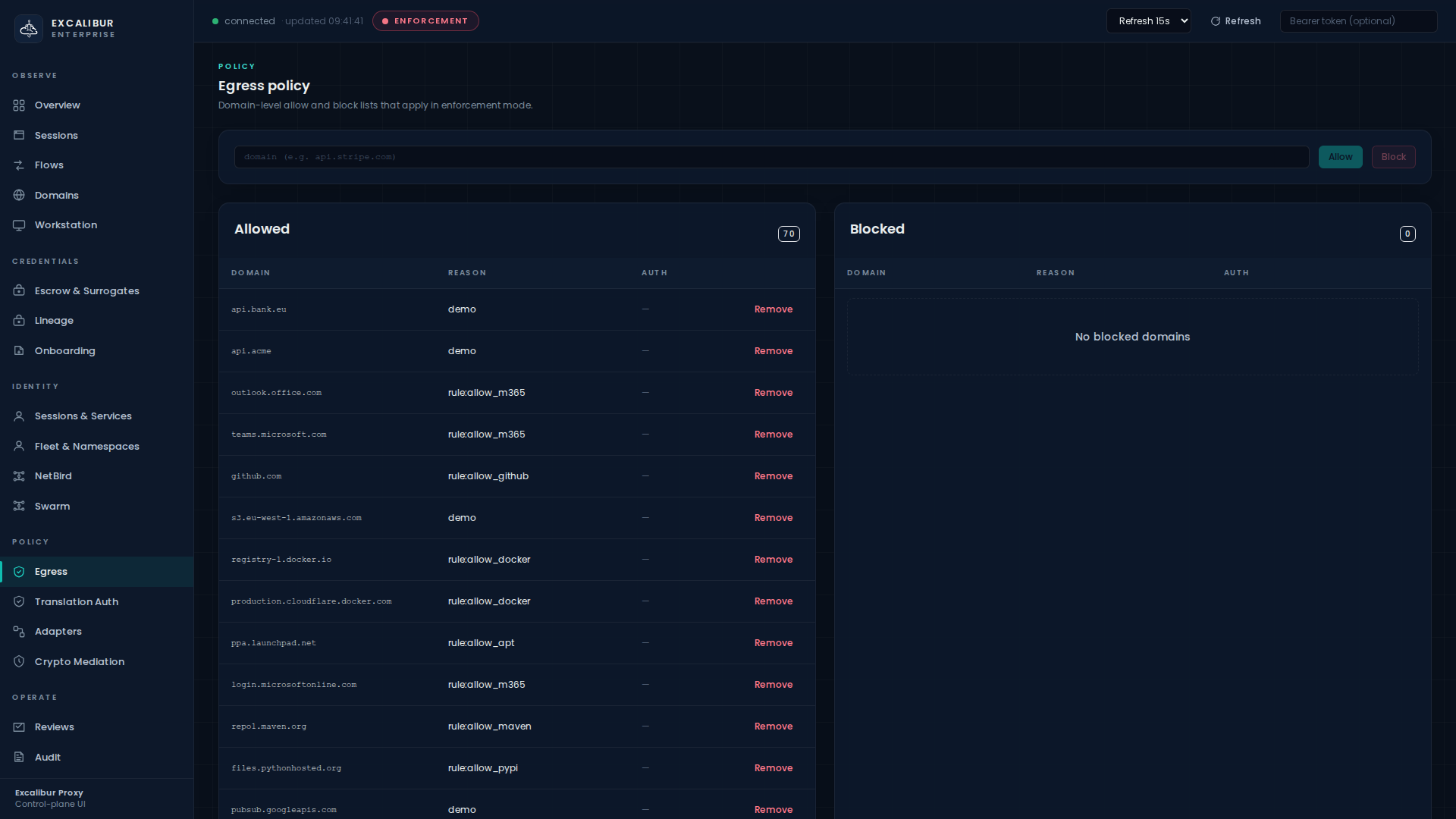Click the Crypto Mediation shield icon
Viewport: 1456px width, 819px height.
pyautogui.click(x=19, y=662)
